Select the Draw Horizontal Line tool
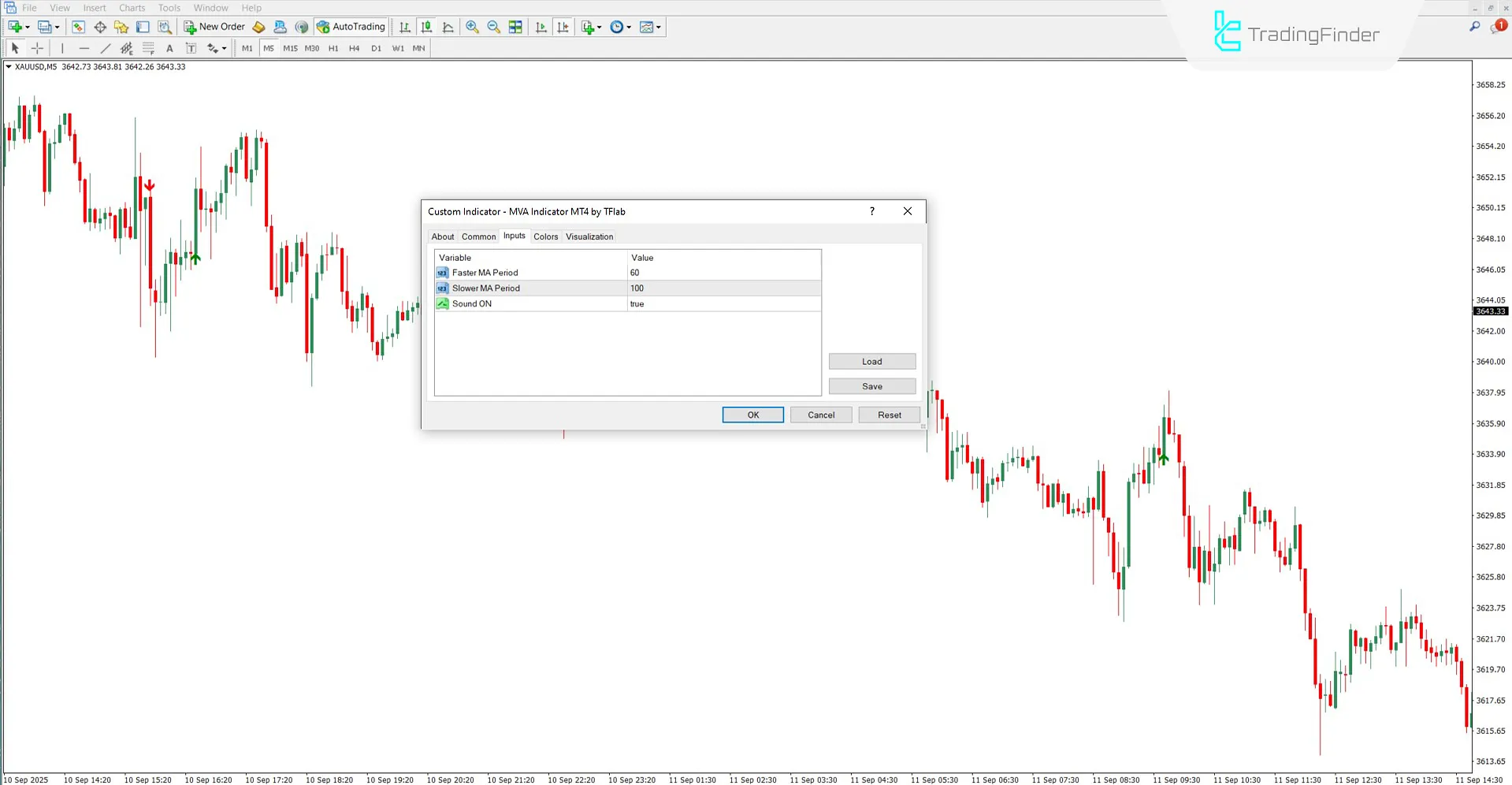This screenshot has height=785, width=1512. 84,48
